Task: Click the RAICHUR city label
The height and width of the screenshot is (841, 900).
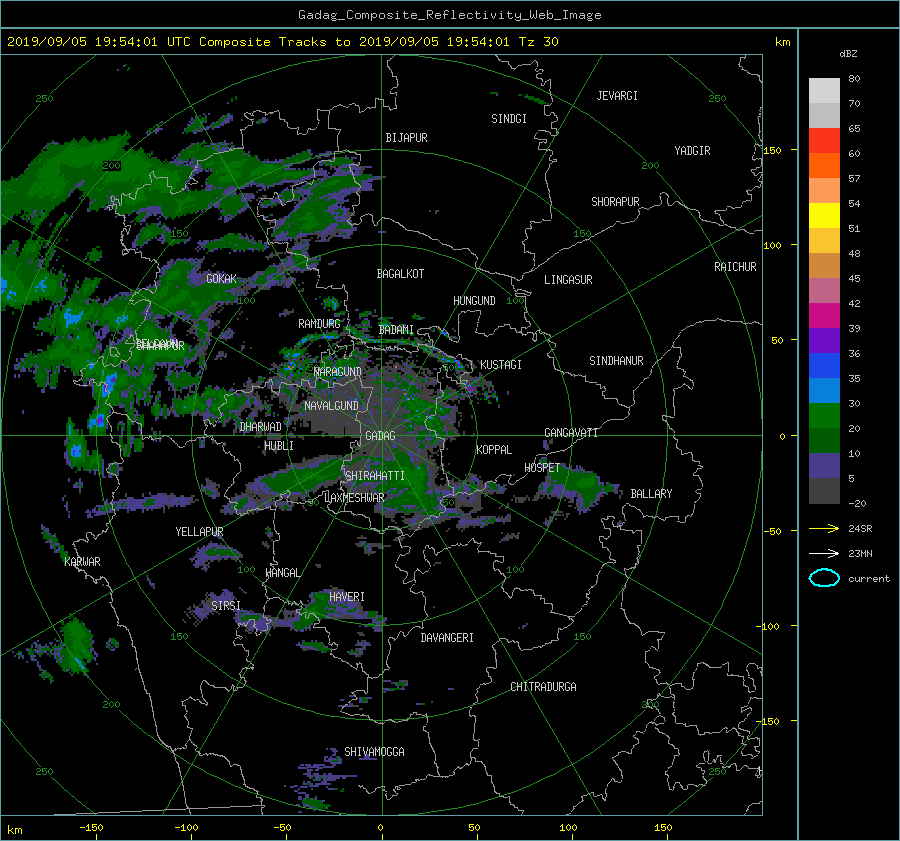Action: 735,267
